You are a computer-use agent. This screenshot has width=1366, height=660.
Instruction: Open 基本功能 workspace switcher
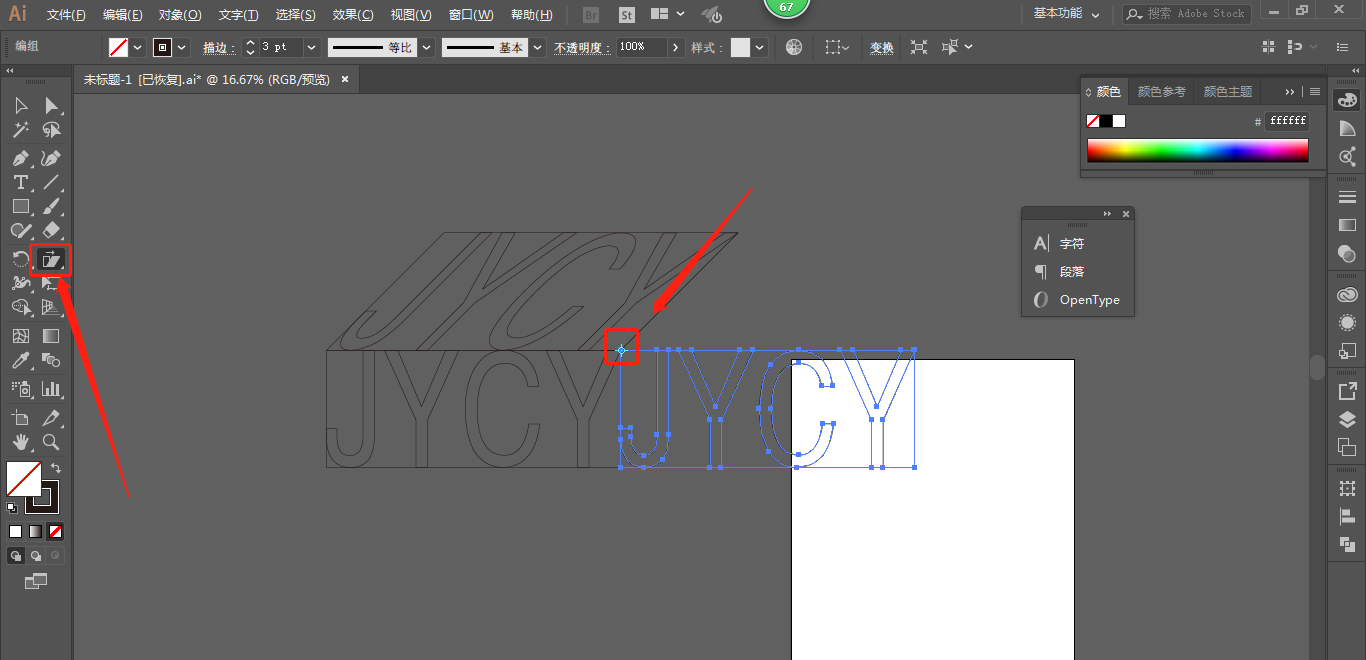[1066, 14]
